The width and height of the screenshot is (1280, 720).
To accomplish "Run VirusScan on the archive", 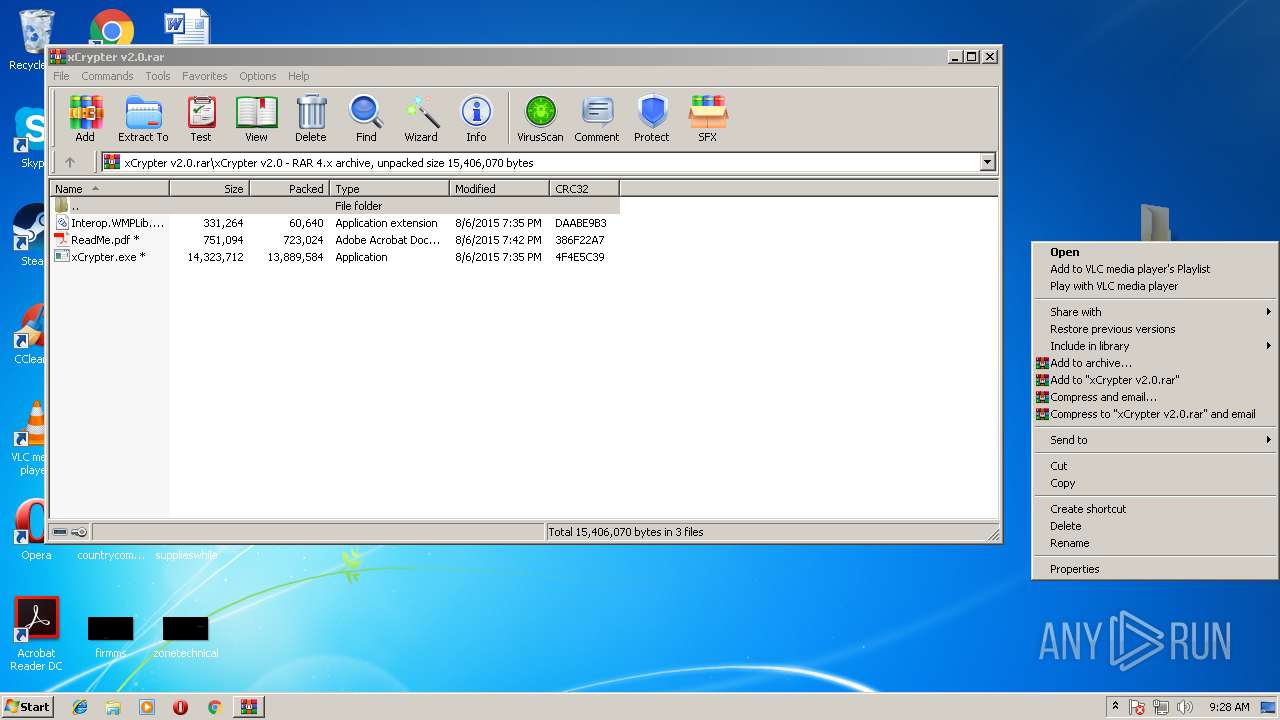I will [x=540, y=119].
